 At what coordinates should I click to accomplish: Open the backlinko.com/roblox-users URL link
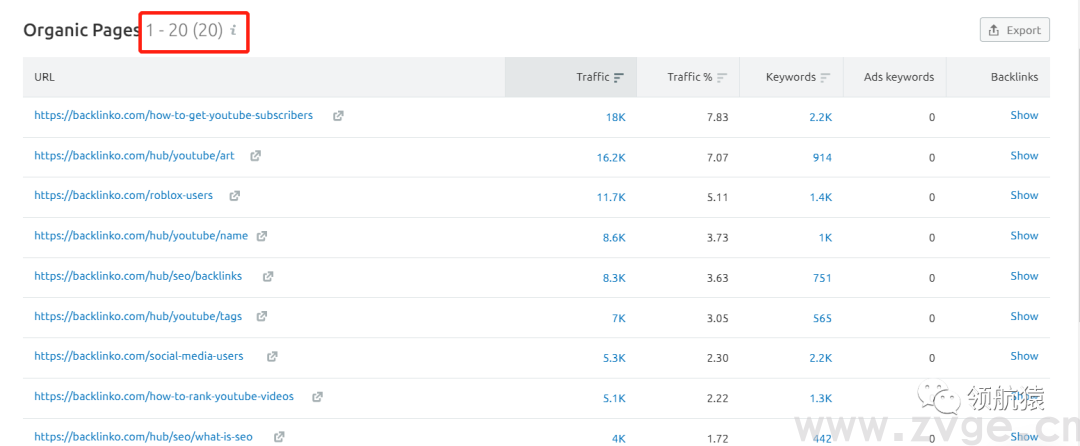(x=123, y=196)
